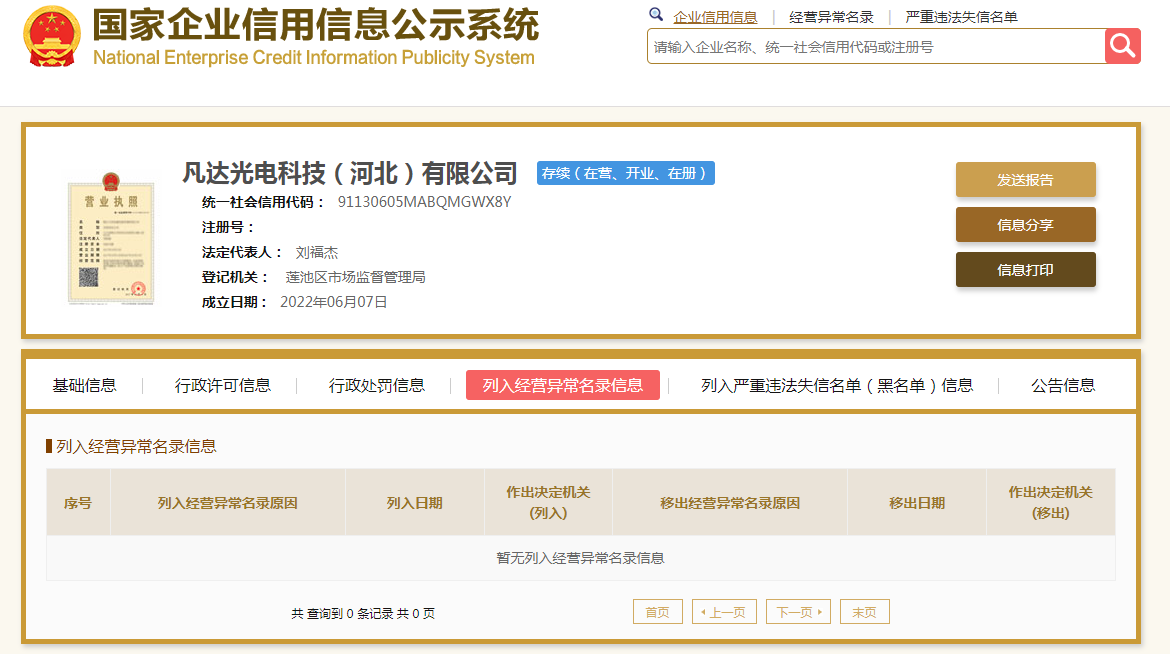Switch to the 基础信息 tab
Screen dimensions: 1170x654
84,385
